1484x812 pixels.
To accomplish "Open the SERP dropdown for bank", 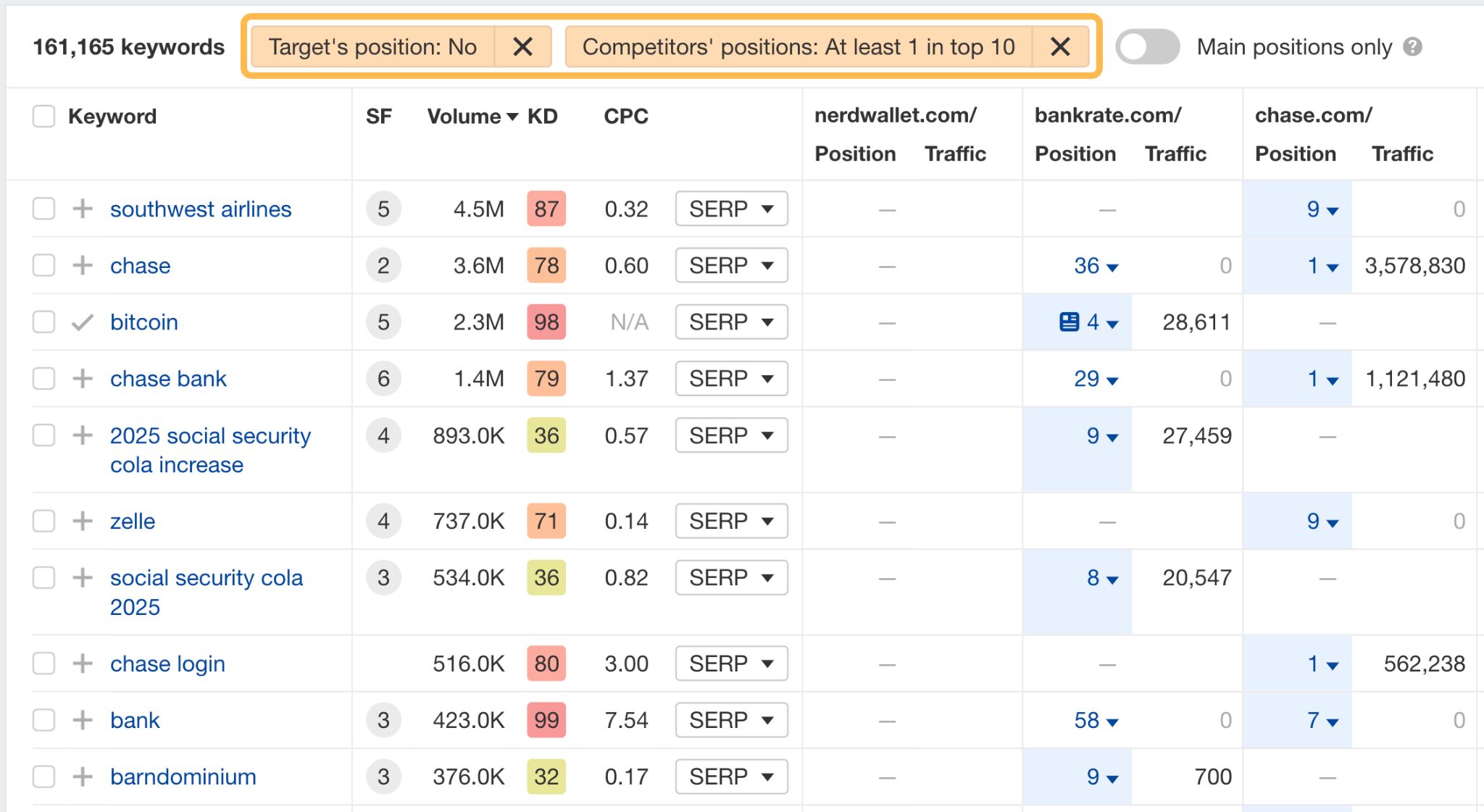I will [730, 720].
